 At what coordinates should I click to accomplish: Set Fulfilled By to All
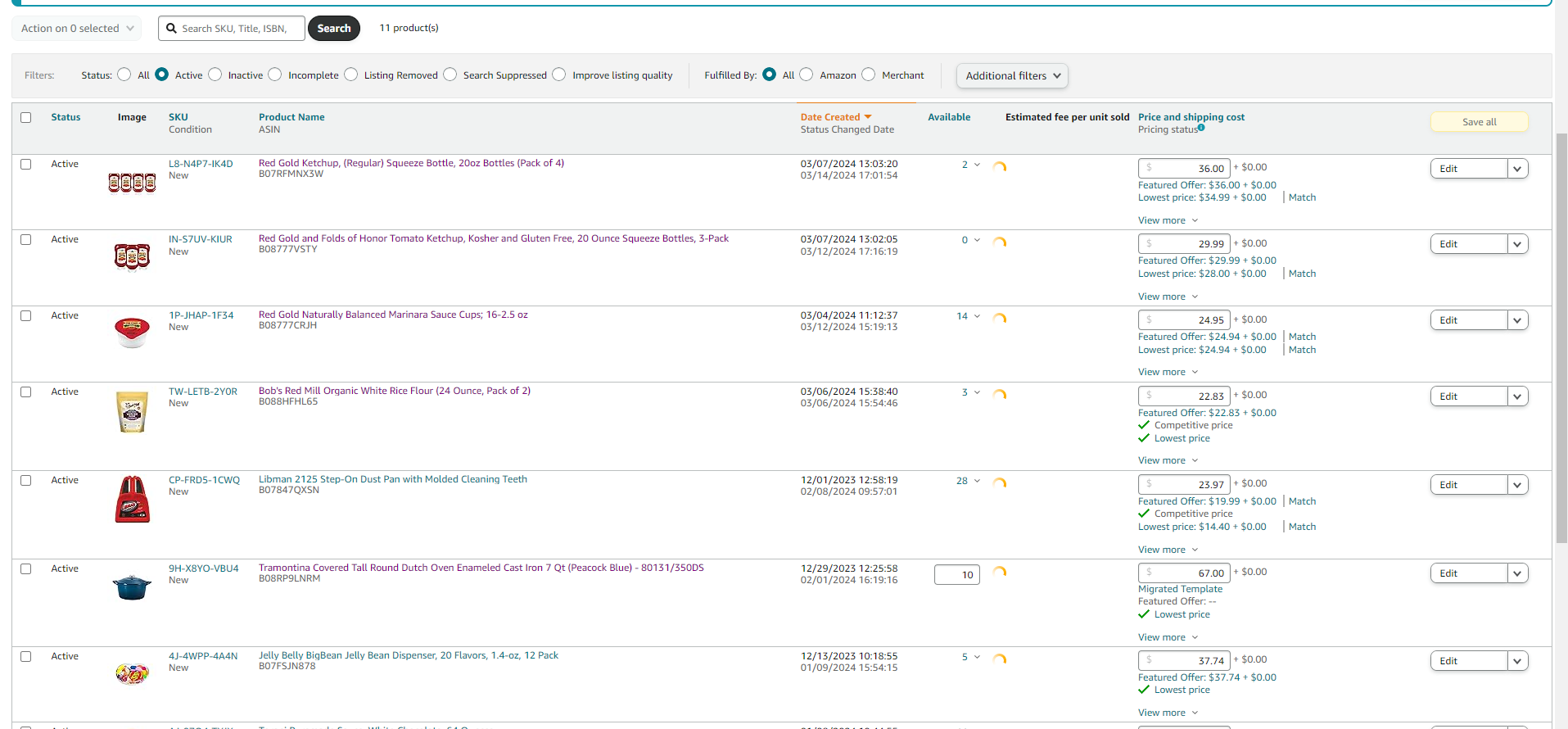coord(769,75)
